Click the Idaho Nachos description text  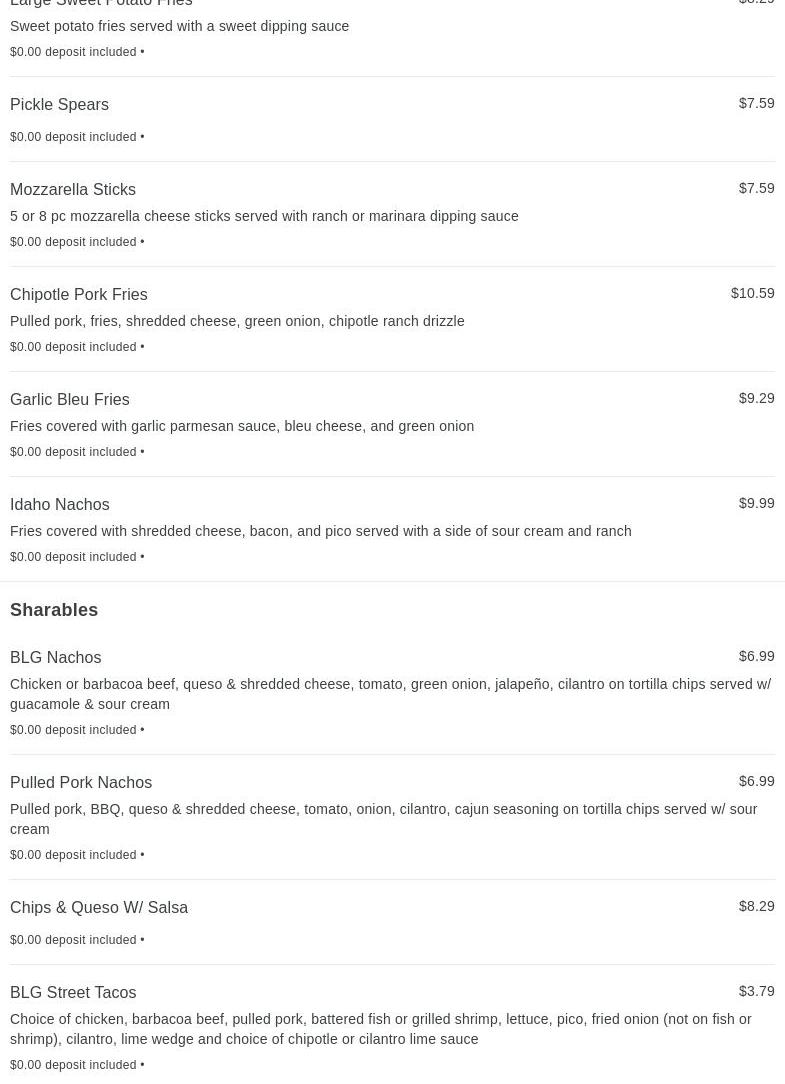pyautogui.click(x=321, y=532)
